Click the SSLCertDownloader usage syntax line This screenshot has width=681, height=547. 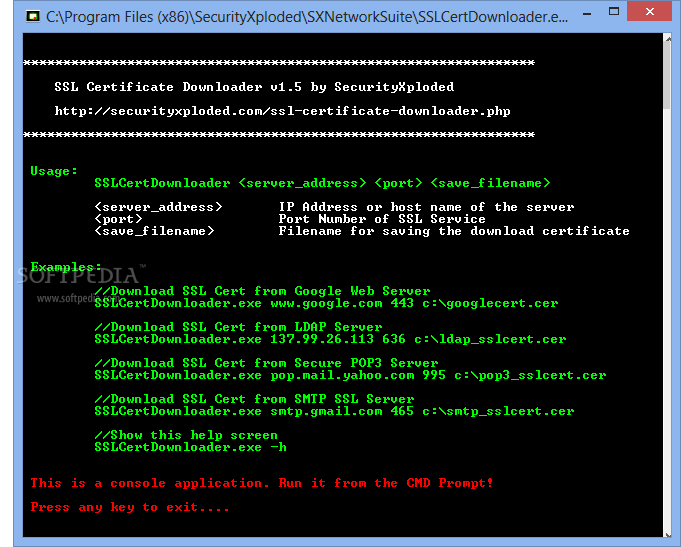coord(322,183)
